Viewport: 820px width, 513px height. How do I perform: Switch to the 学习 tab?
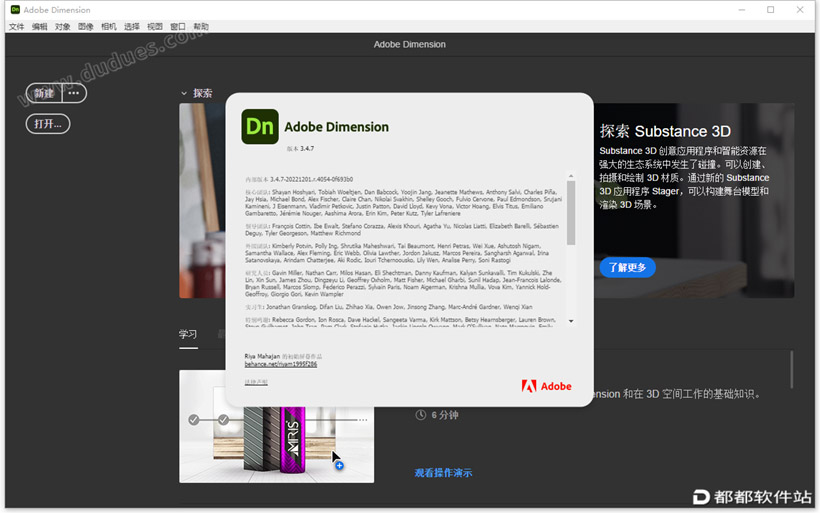point(188,334)
